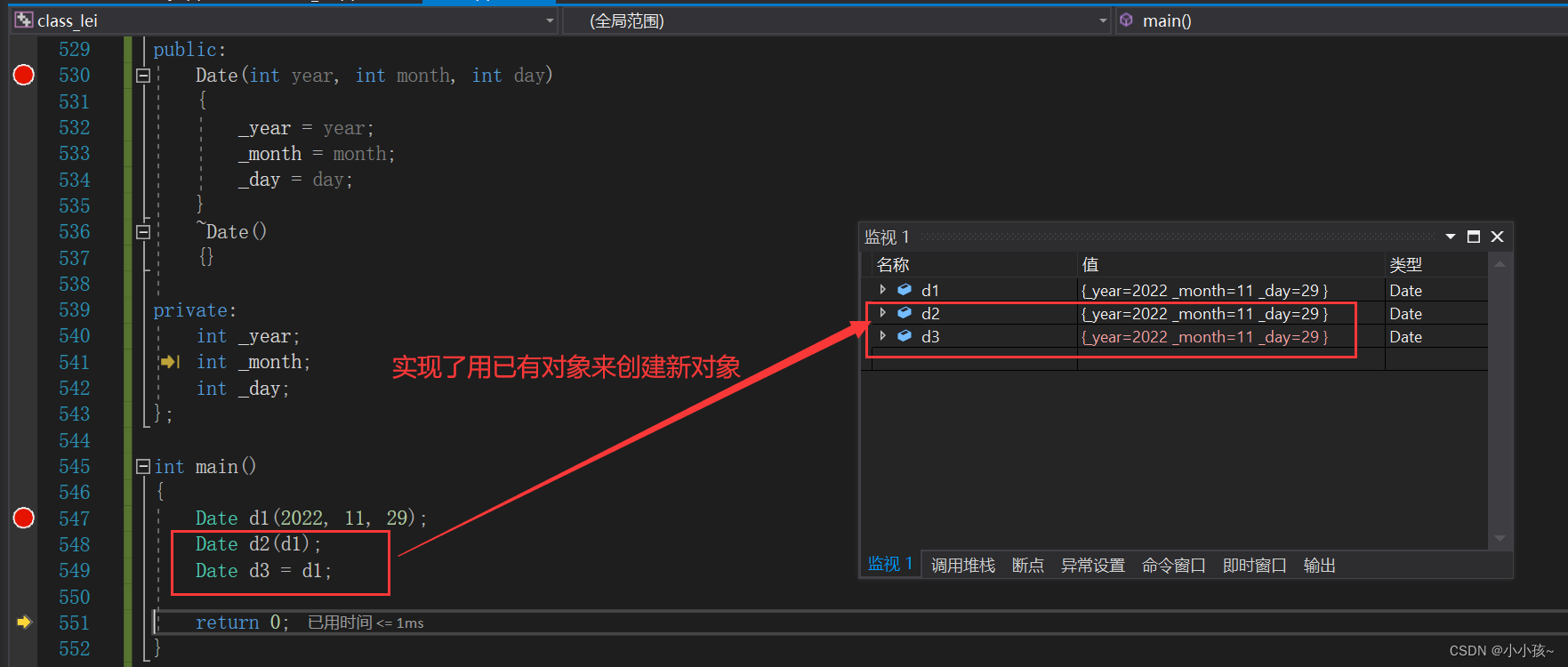Image resolution: width=1568 pixels, height=667 pixels.
Task: Switch to the 输出 tab
Action: click(1320, 566)
